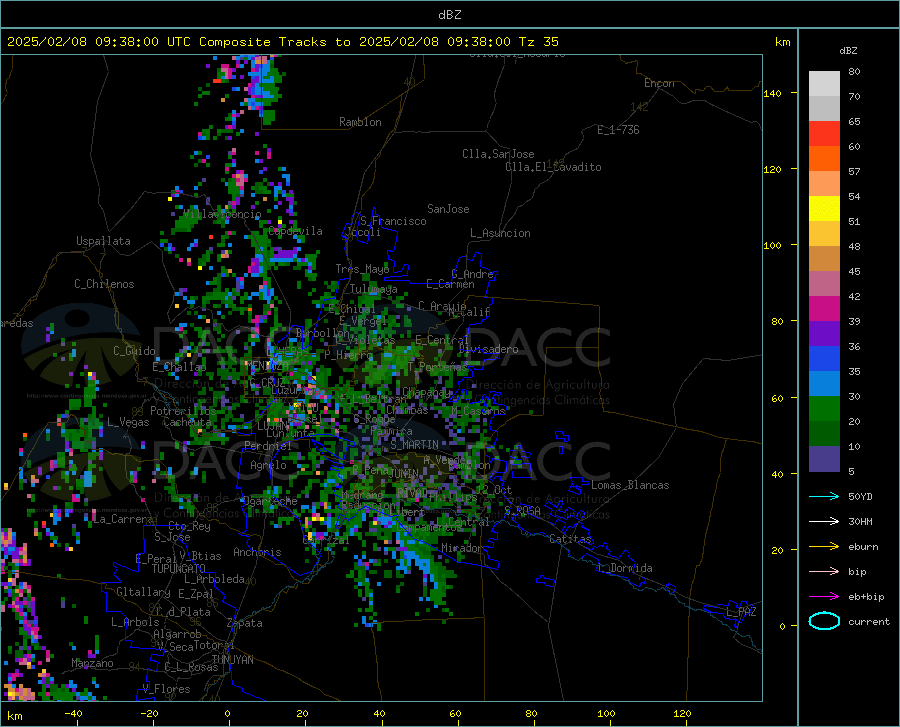This screenshot has height=727, width=900.
Task: Click the Gltallary place label
Action: (143, 592)
